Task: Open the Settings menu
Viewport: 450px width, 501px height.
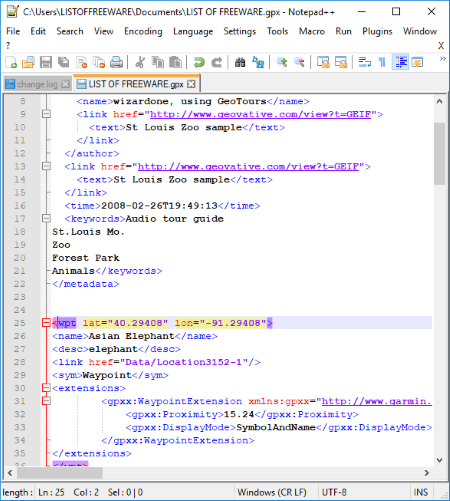Action: tap(240, 31)
